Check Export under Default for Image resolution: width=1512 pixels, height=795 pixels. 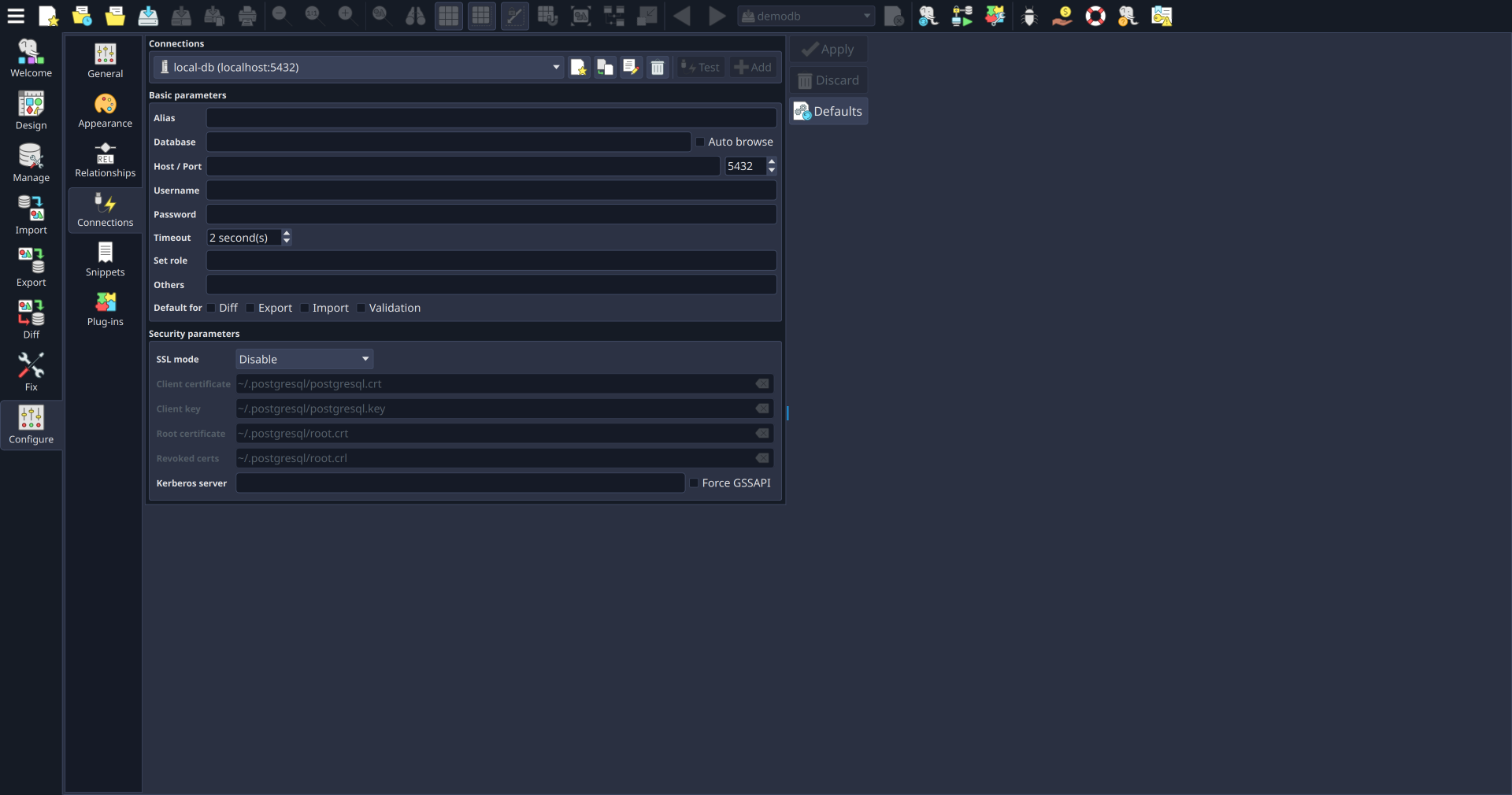point(249,309)
